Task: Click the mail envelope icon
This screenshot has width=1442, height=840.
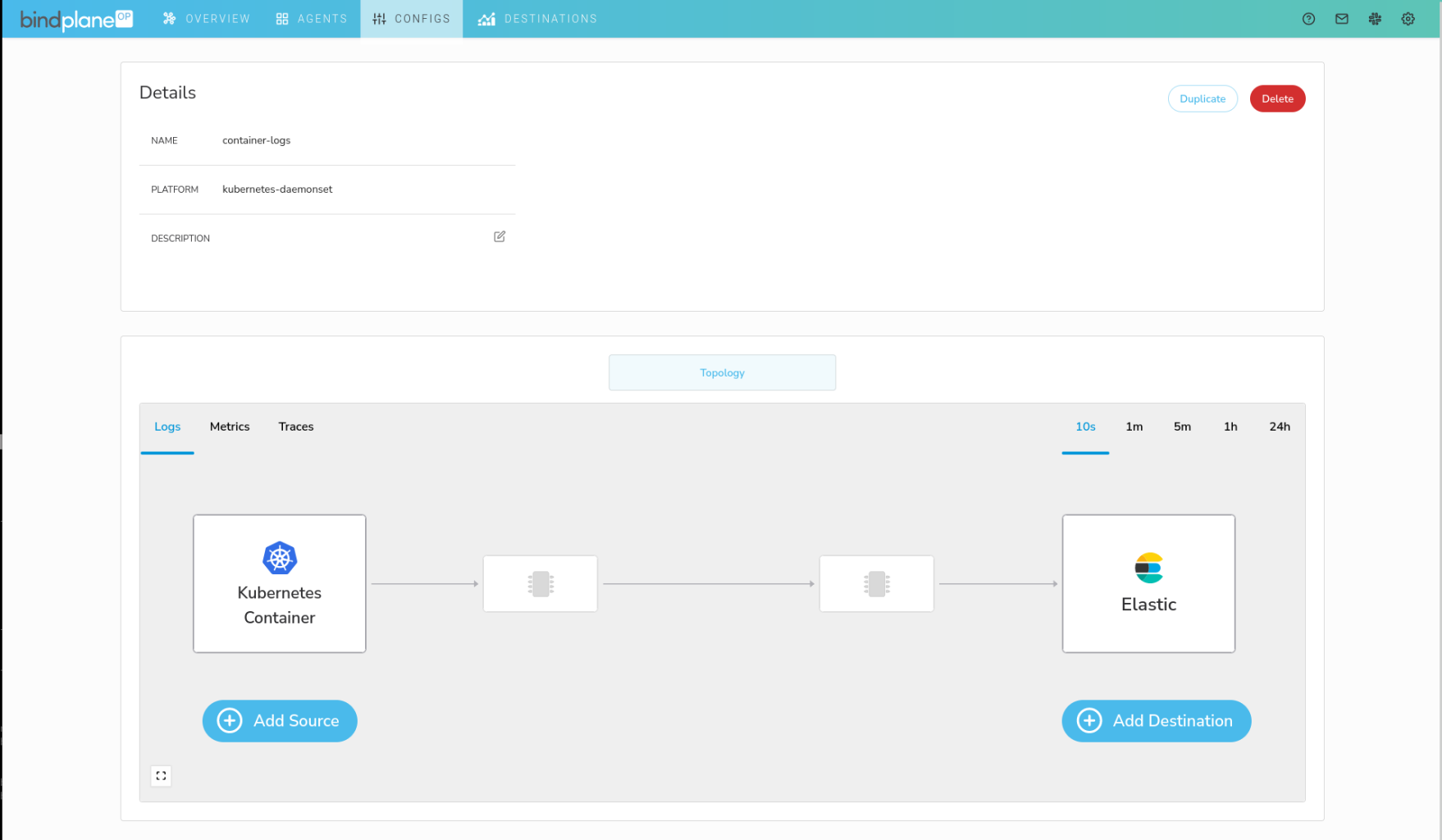Action: 1342,19
